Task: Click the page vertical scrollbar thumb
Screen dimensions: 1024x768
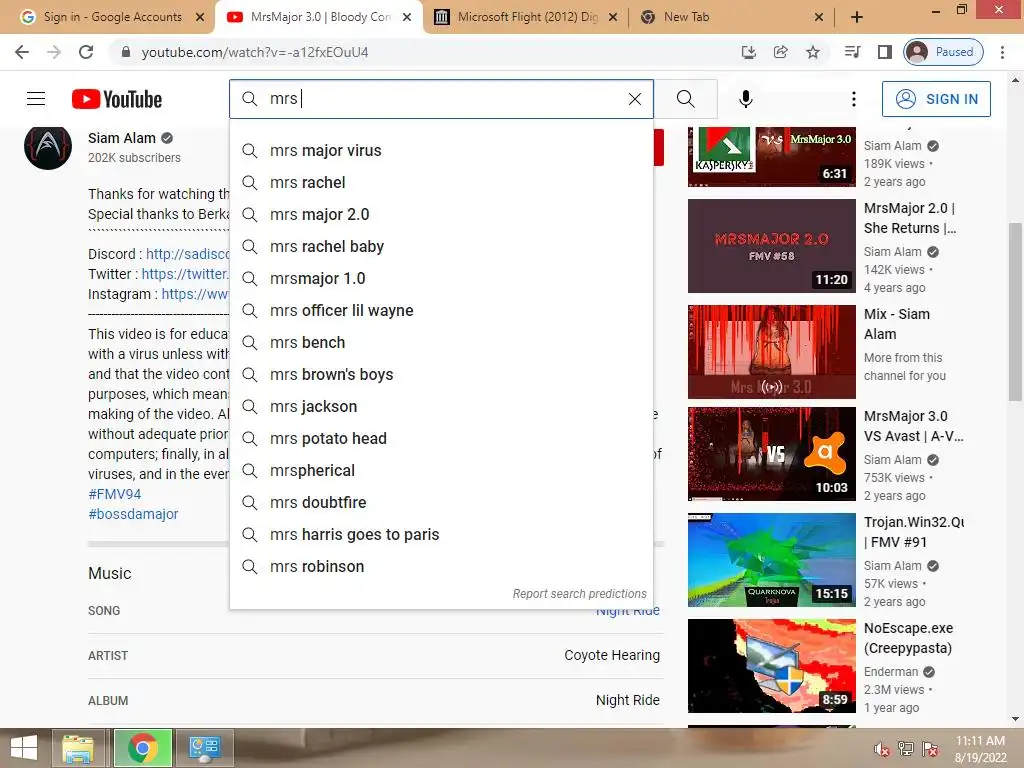Action: click(1015, 312)
